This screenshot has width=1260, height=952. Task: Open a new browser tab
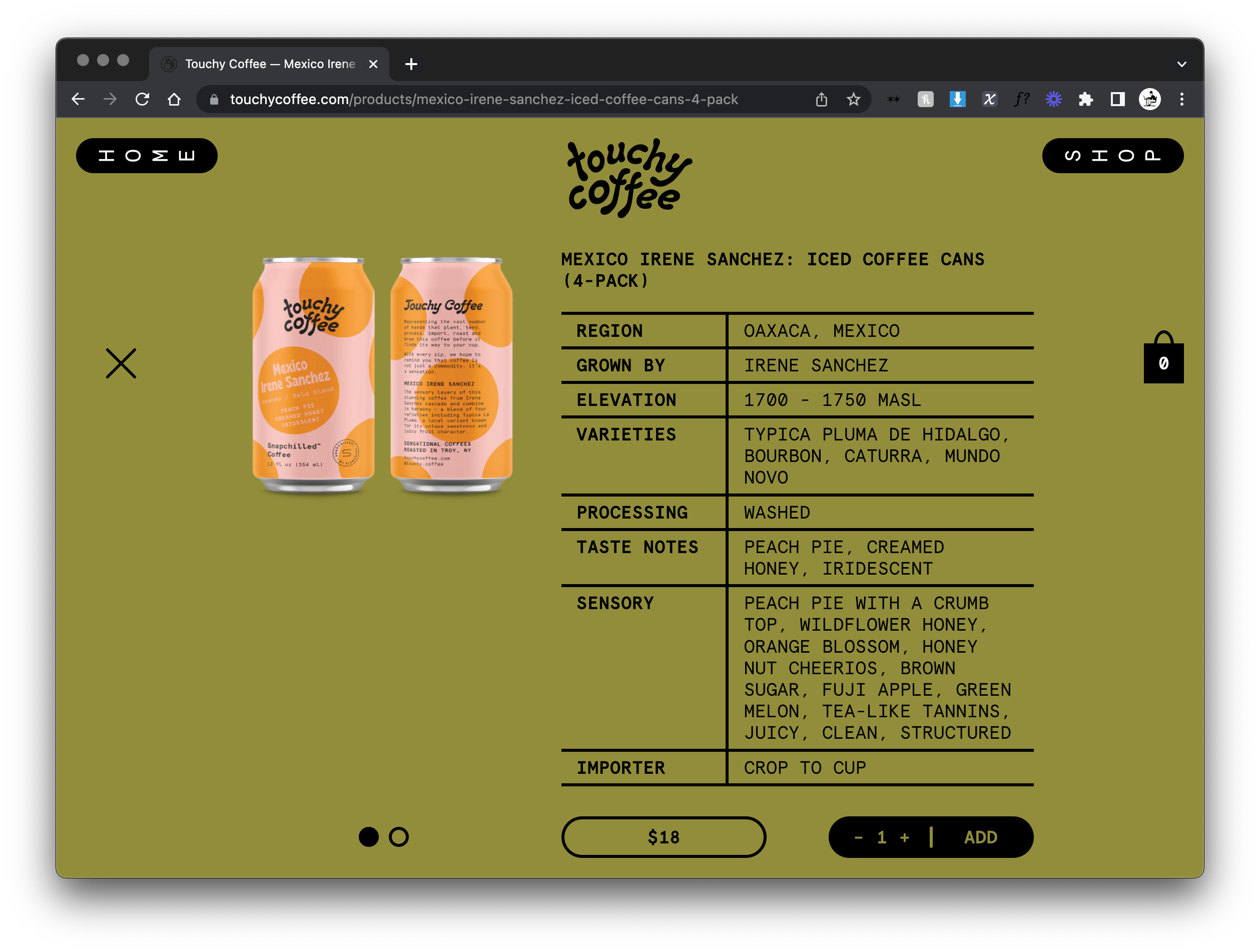[x=411, y=65]
